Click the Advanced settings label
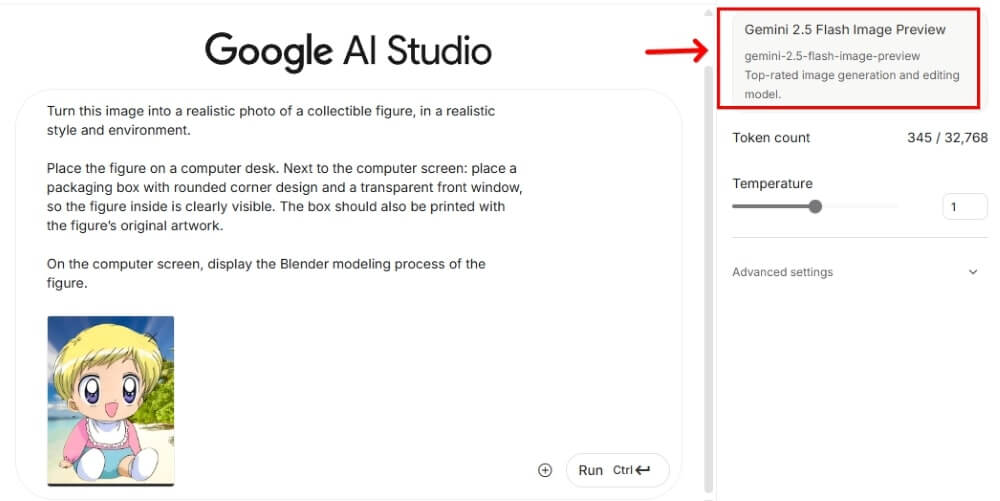The height and width of the screenshot is (501, 1000). pyautogui.click(x=782, y=272)
